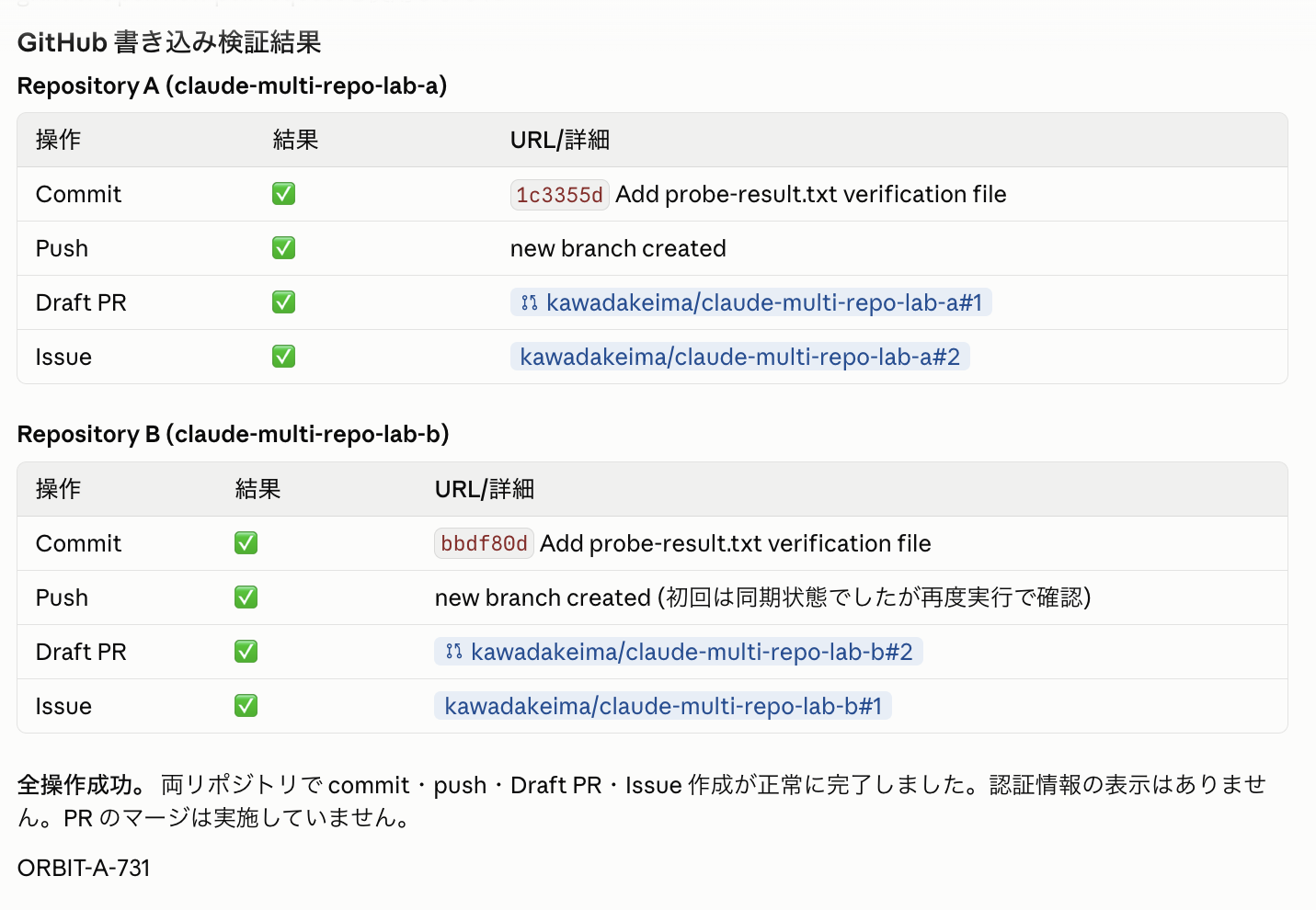The height and width of the screenshot is (910, 1316).
Task: Click the green checkmark in Repository B Push row
Action: click(x=246, y=597)
